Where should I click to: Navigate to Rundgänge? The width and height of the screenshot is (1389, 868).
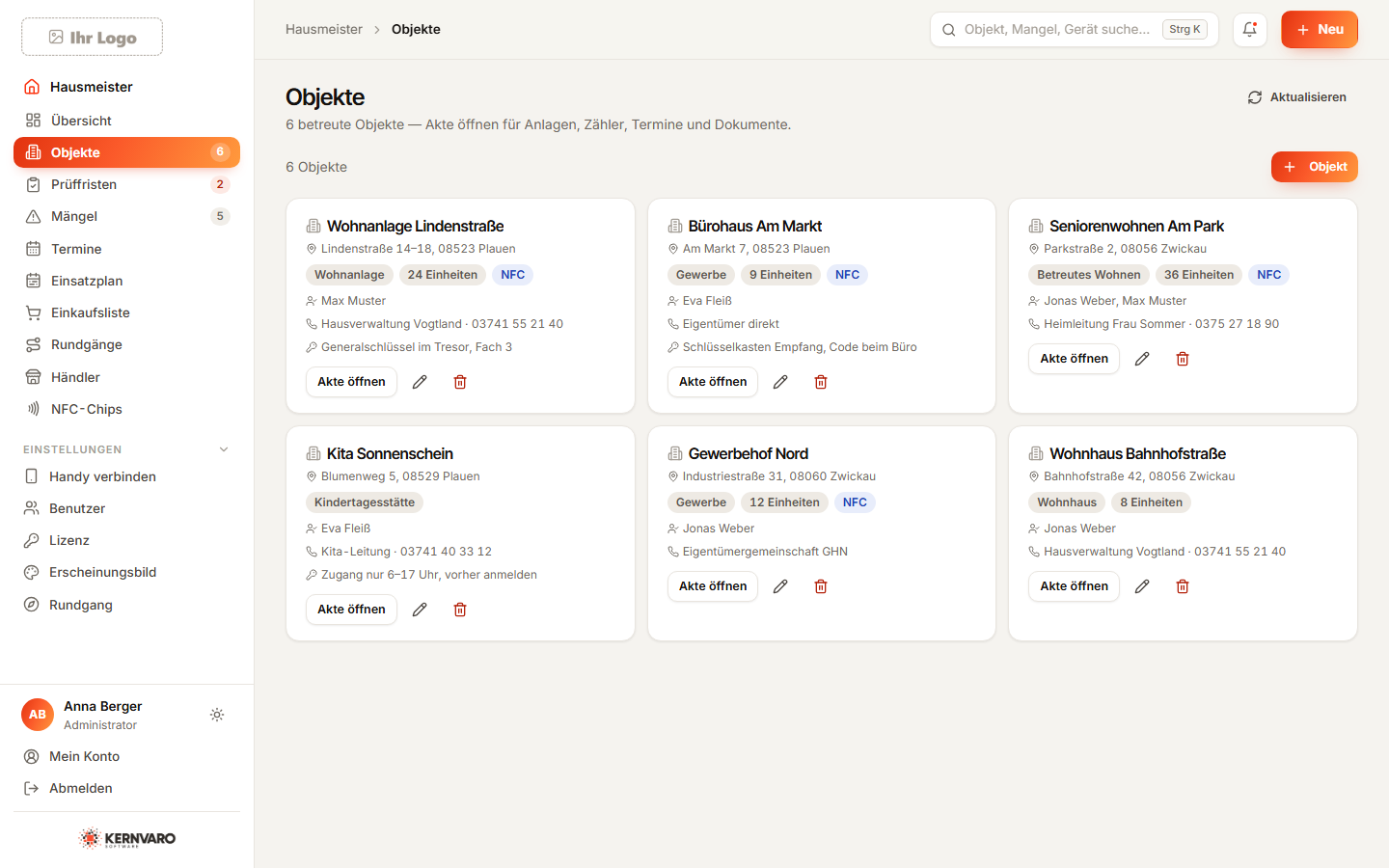tap(126, 344)
